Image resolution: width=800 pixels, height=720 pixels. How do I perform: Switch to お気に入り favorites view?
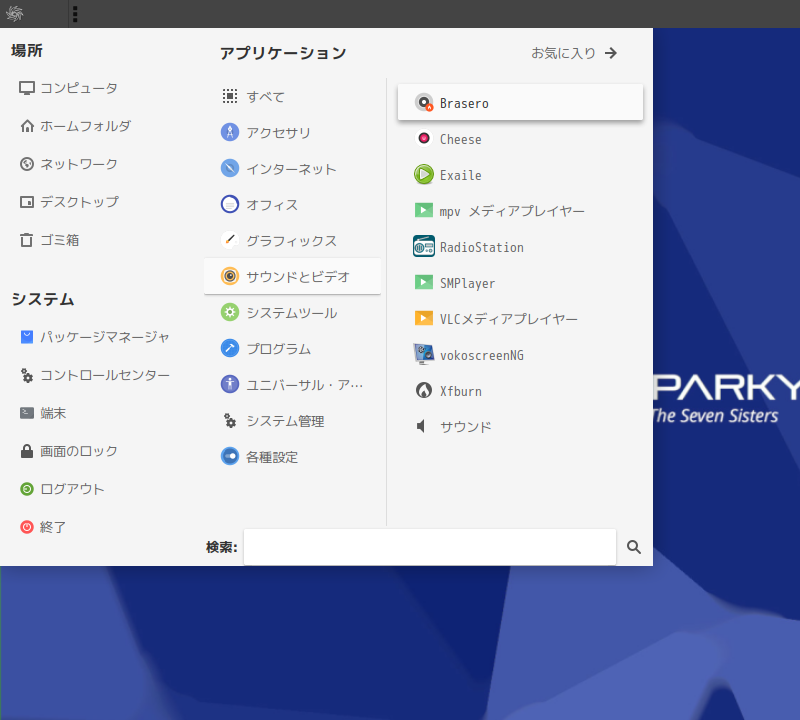coord(574,53)
